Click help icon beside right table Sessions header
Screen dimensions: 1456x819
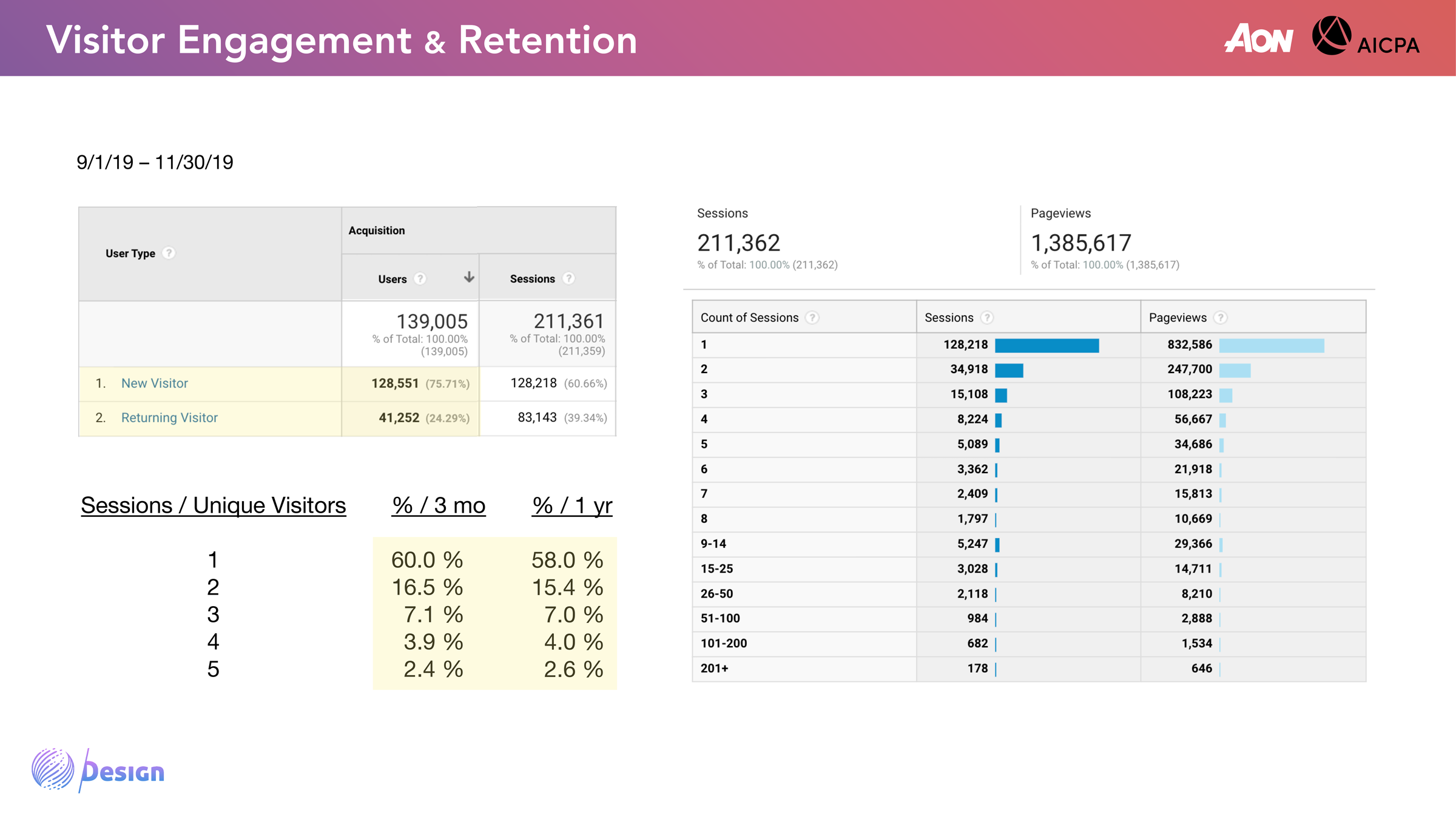pos(987,318)
